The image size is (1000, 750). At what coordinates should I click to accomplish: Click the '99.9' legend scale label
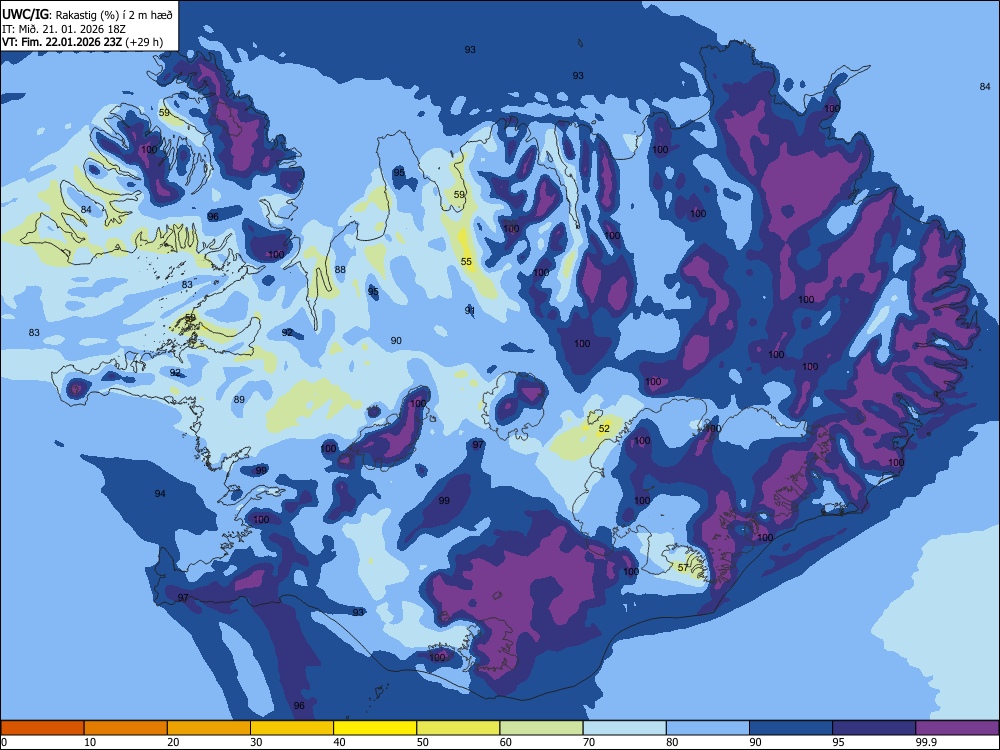926,742
